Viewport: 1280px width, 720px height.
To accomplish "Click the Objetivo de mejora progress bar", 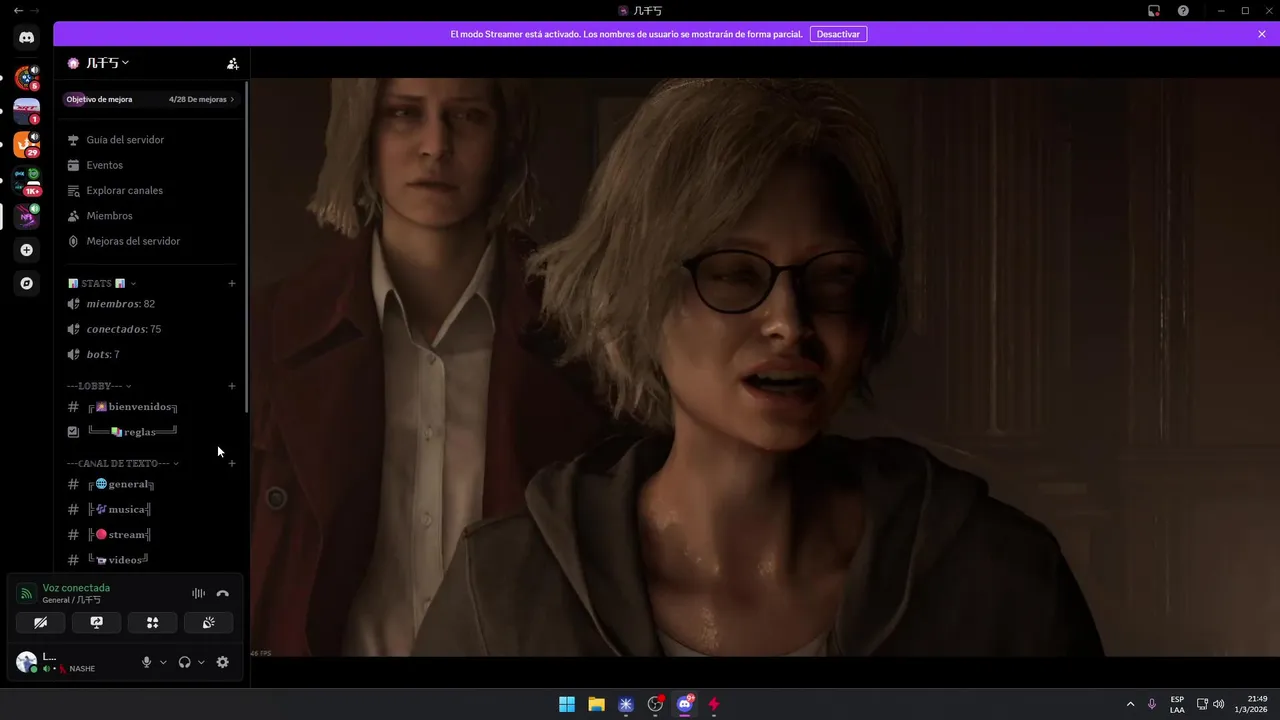I will [150, 99].
